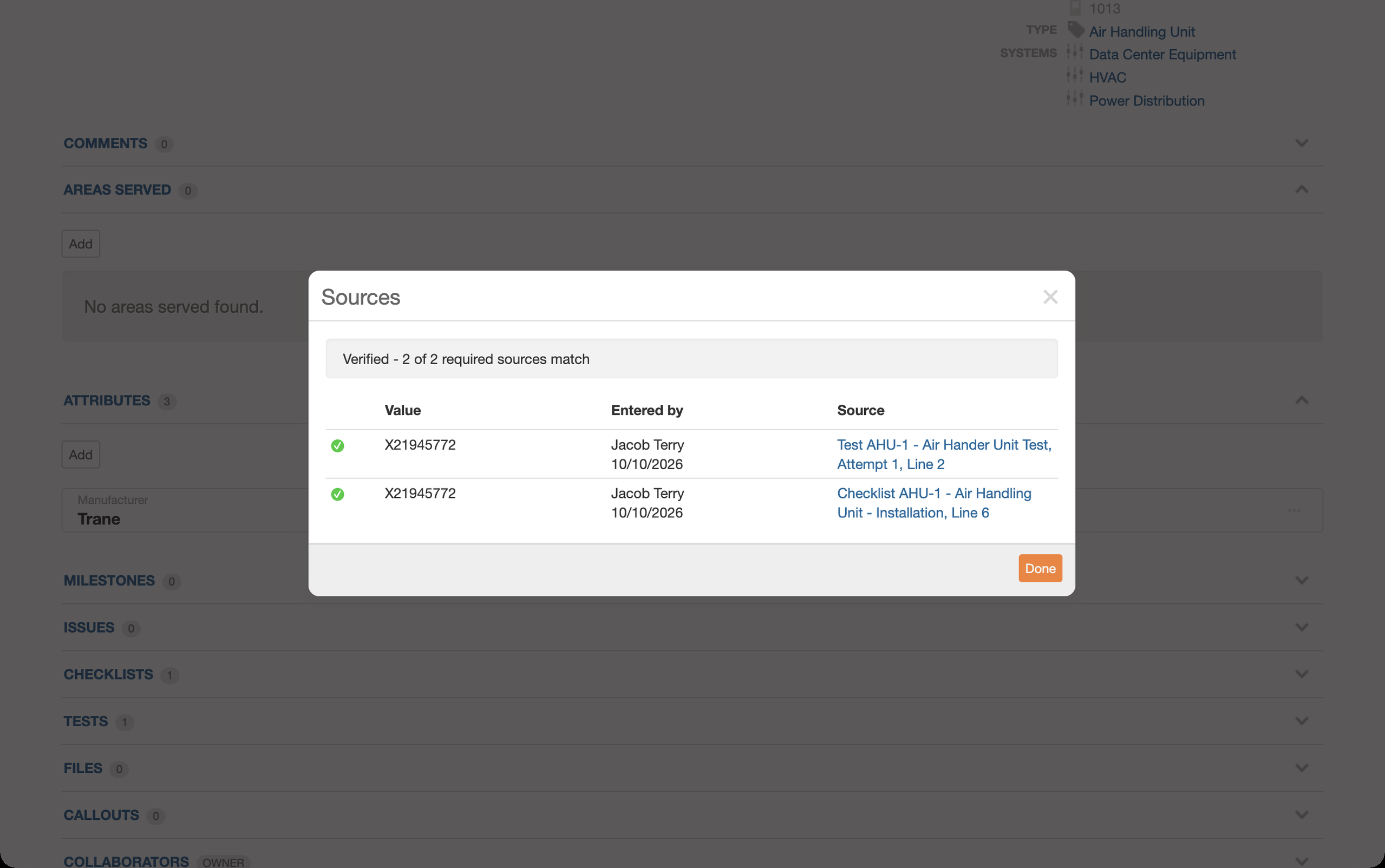Click the TESTS section header

tap(86, 721)
